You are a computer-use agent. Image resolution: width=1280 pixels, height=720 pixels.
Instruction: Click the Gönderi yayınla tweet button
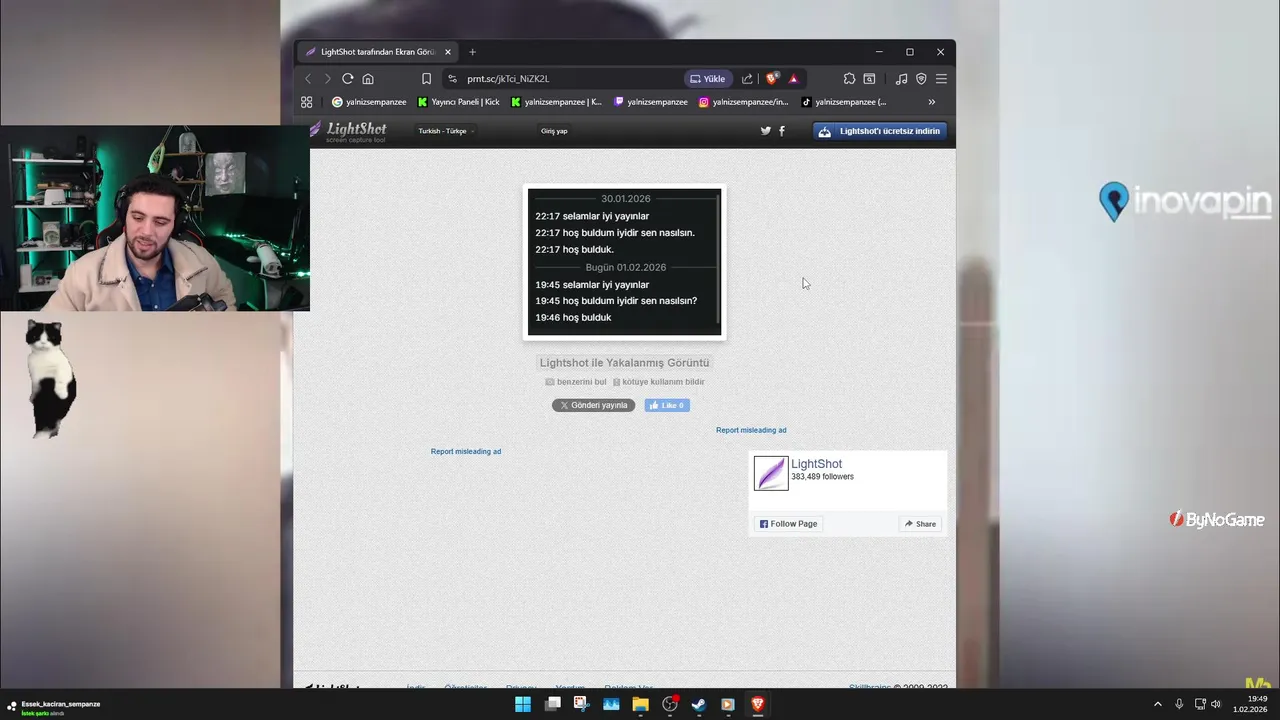click(593, 405)
